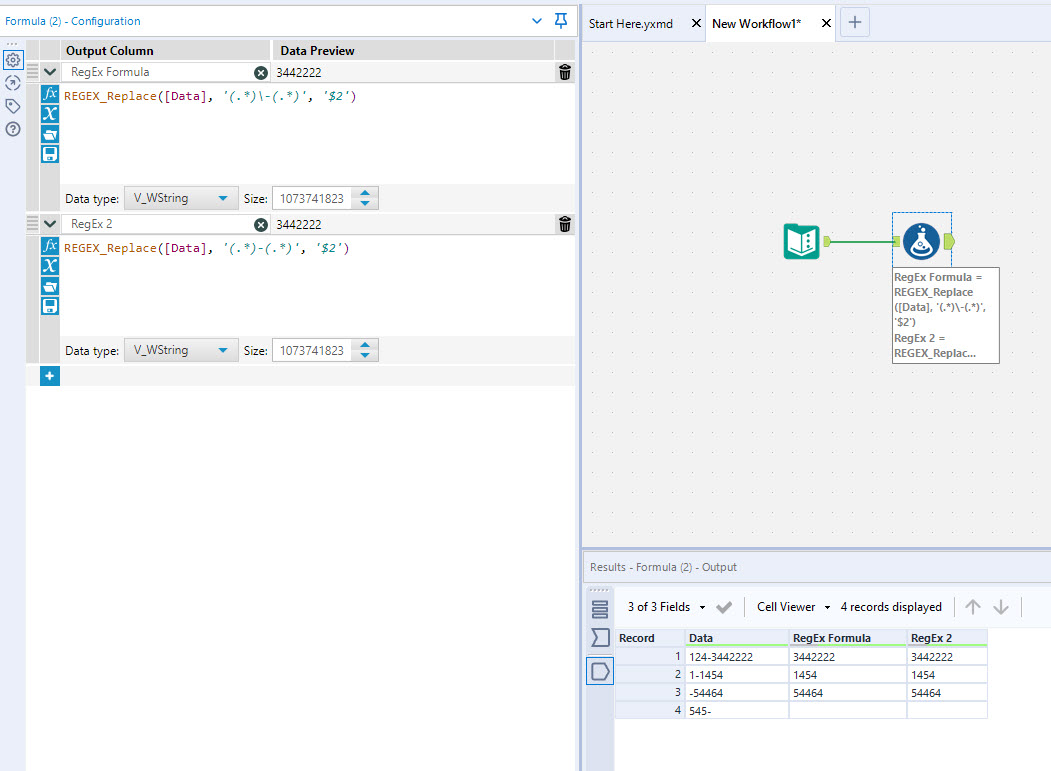
Task: Click the Functions fx icon in first expression
Action: [x=50, y=93]
